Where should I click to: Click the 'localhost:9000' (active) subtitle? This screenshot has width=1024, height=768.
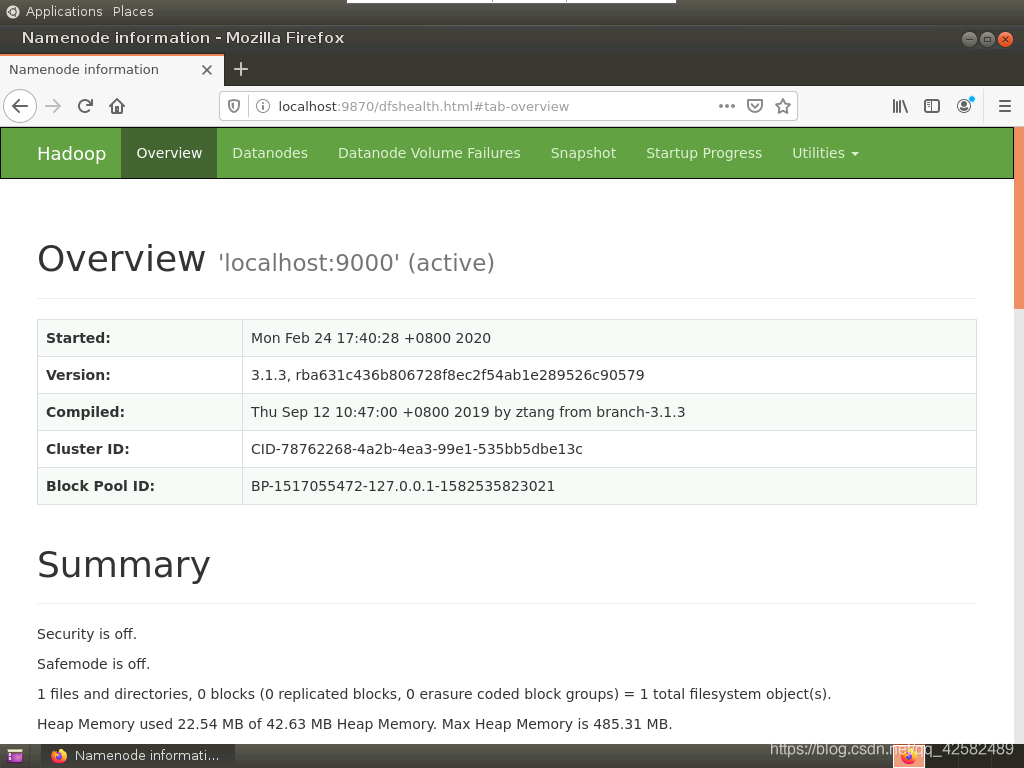tap(357, 263)
